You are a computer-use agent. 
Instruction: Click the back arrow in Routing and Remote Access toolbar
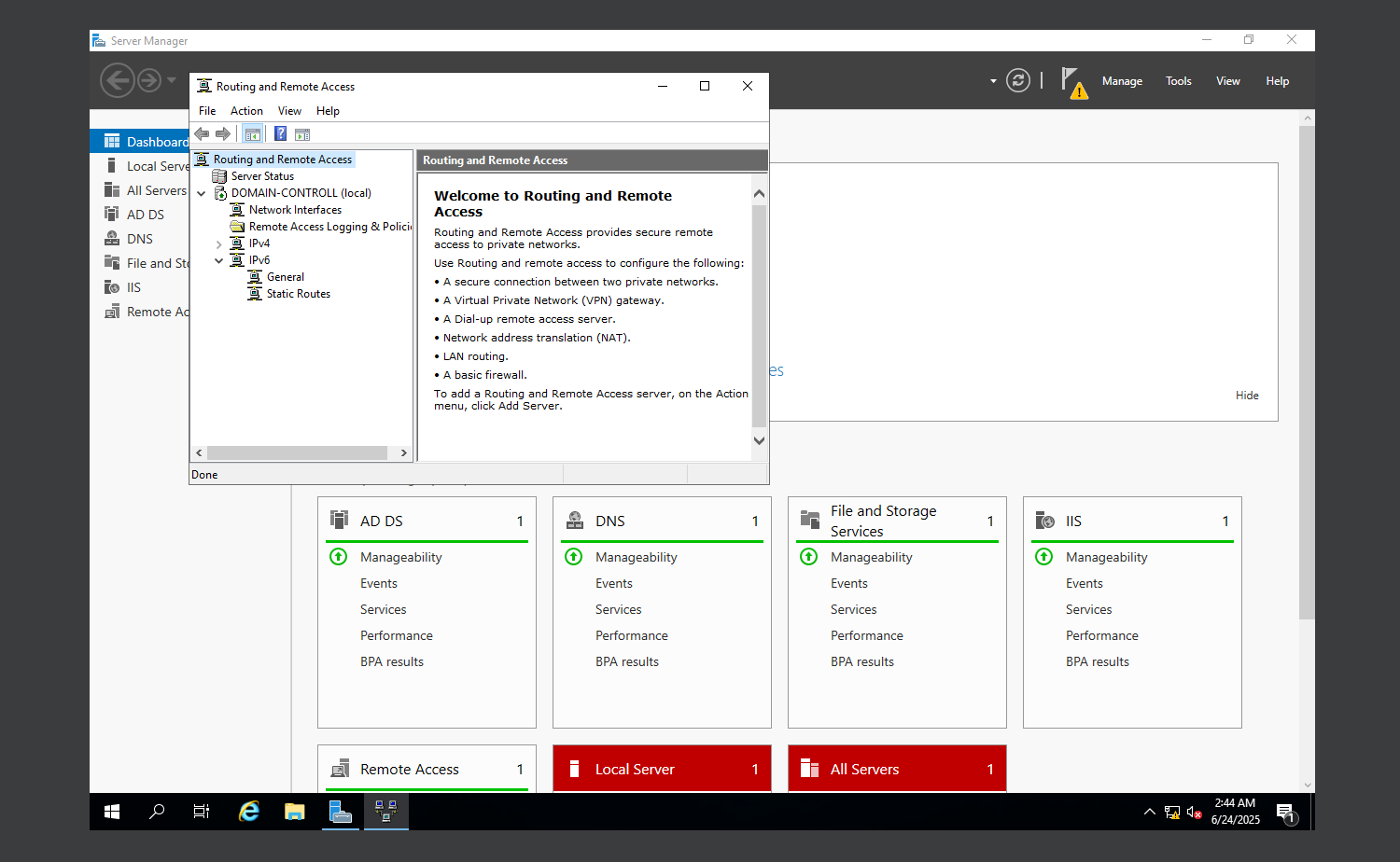(202, 134)
